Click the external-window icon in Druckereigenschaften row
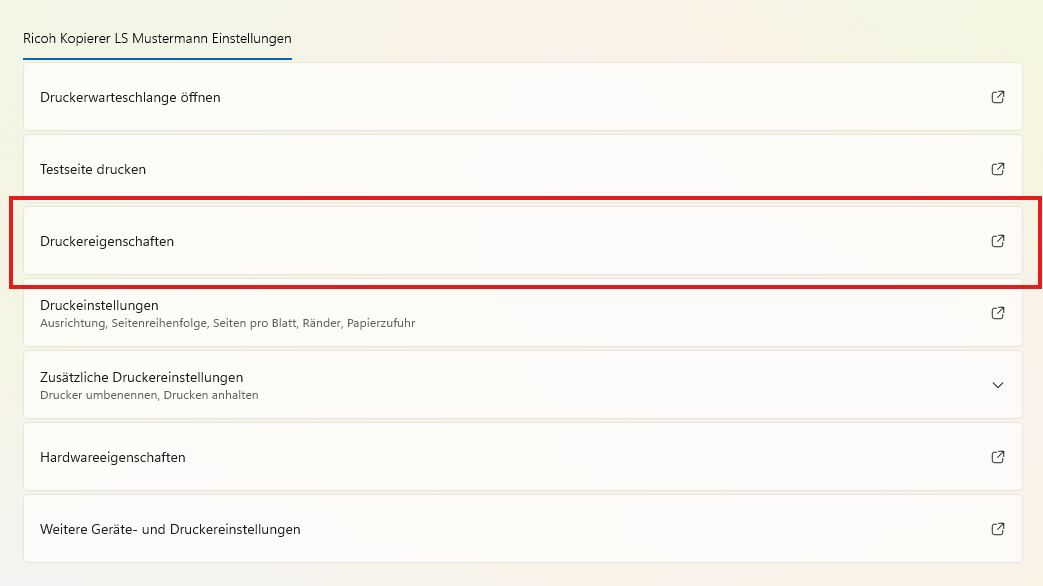Screen dimensions: 1043x586 pos(997,241)
